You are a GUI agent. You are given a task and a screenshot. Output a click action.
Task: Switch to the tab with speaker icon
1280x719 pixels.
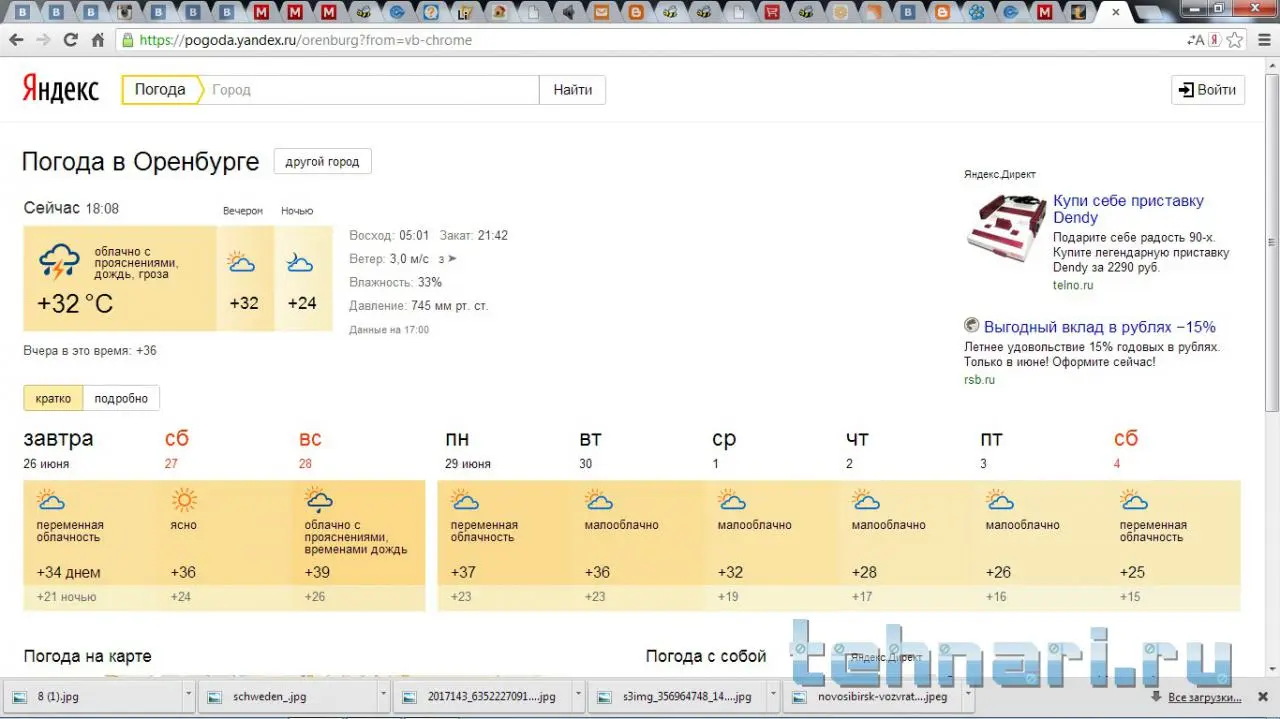[568, 13]
